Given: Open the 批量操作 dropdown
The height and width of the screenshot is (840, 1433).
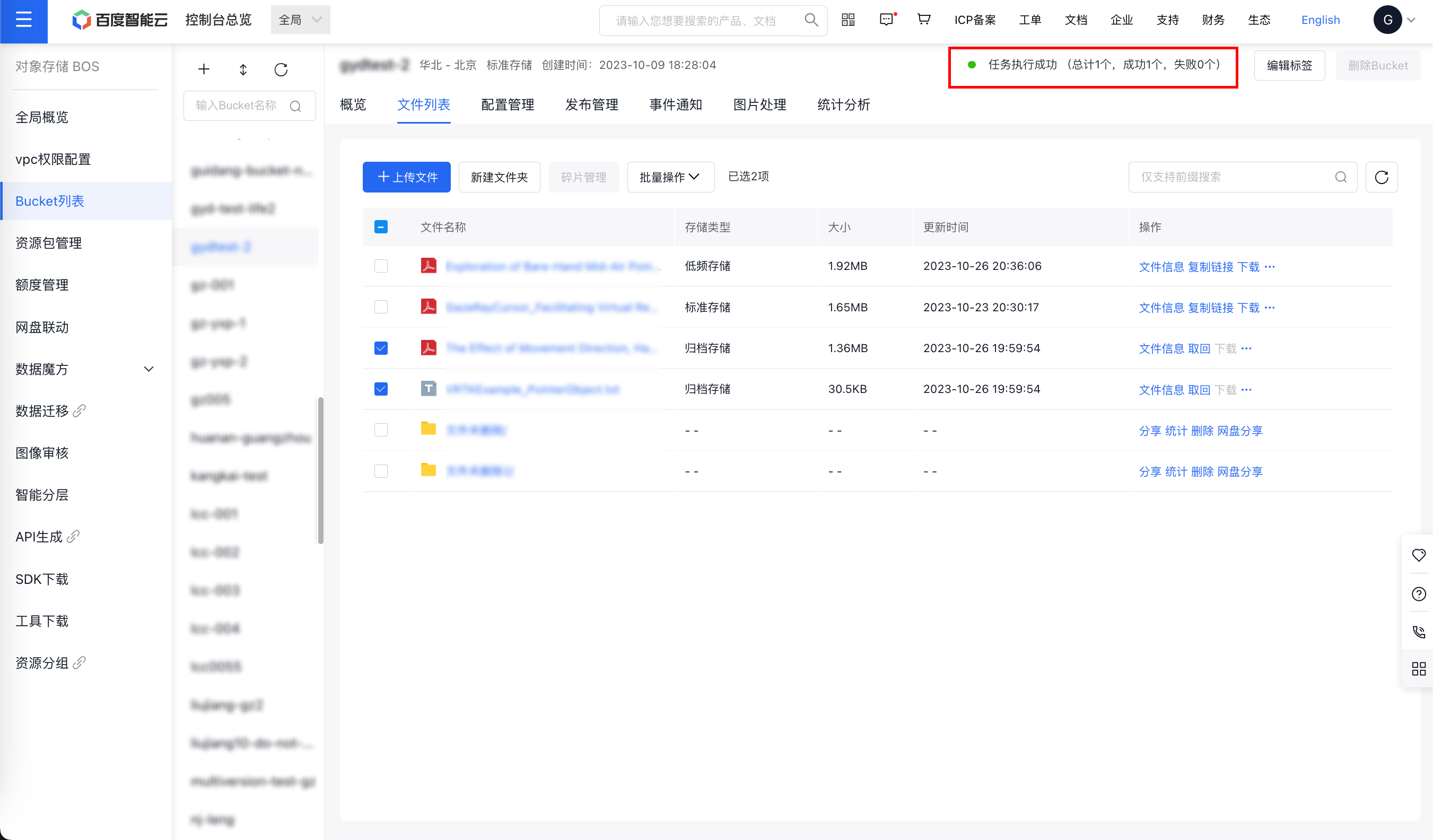Looking at the screenshot, I should pyautogui.click(x=670, y=177).
